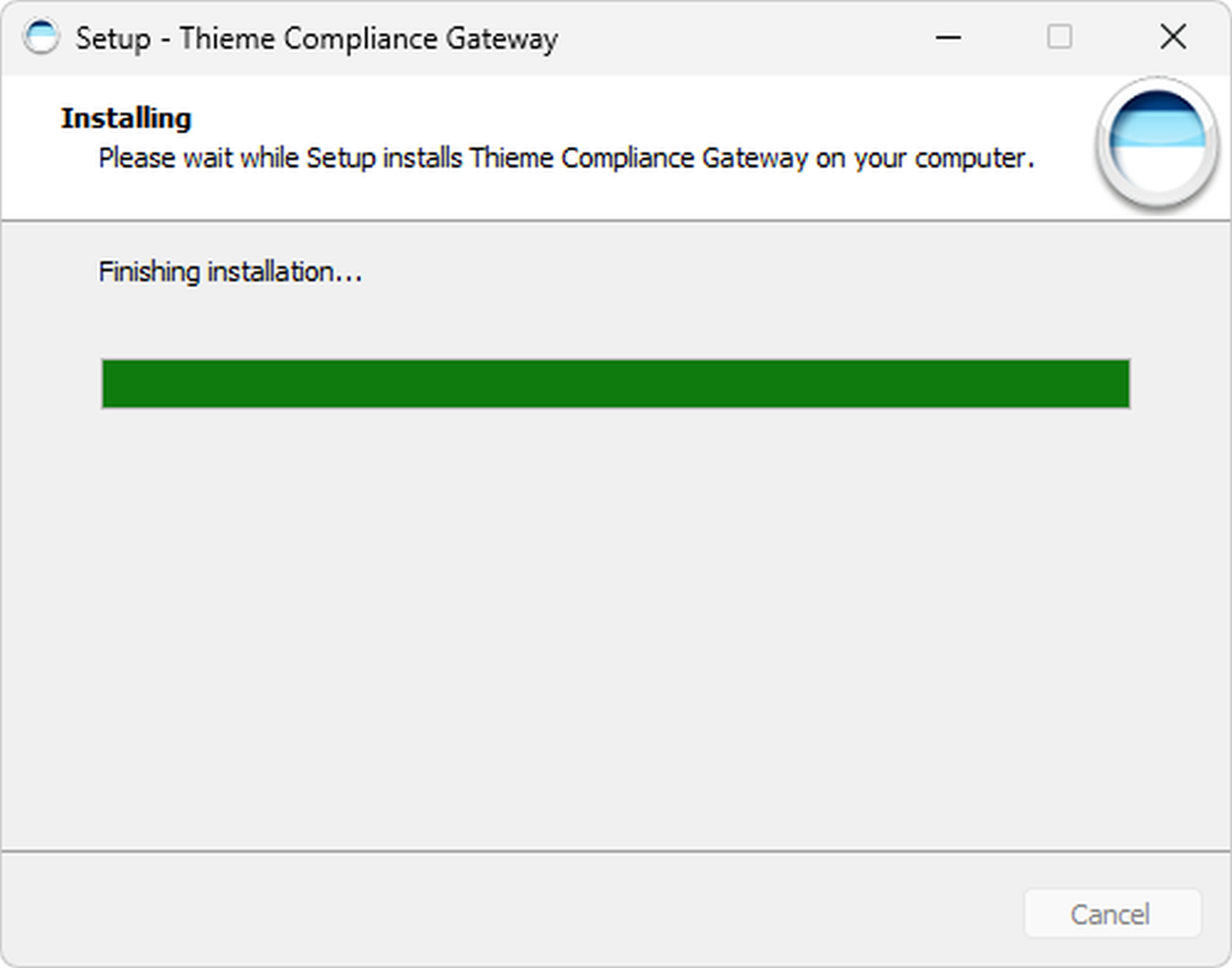
Task: Click empty title bar space beside the title
Action: [741, 37]
